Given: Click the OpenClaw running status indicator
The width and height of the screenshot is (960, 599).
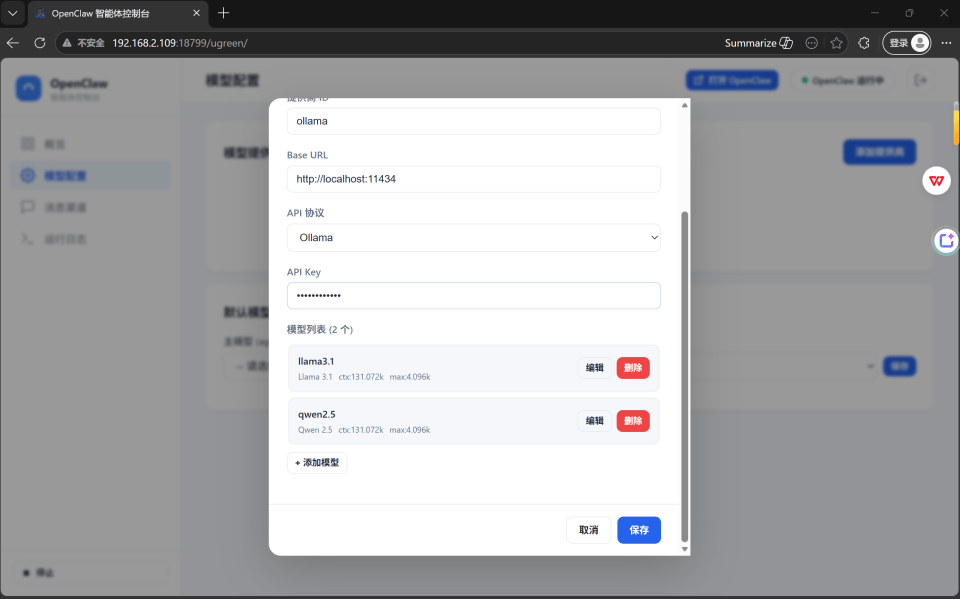Looking at the screenshot, I should click(842, 80).
